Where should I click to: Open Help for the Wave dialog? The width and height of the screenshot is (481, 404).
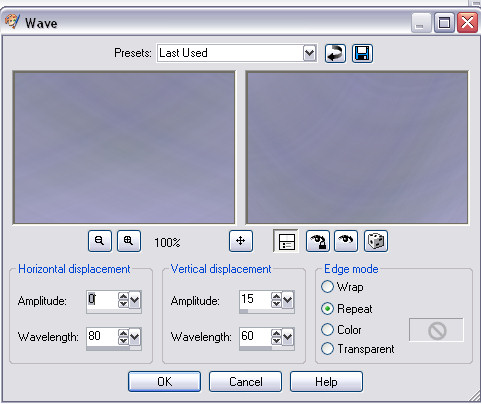coord(326,381)
